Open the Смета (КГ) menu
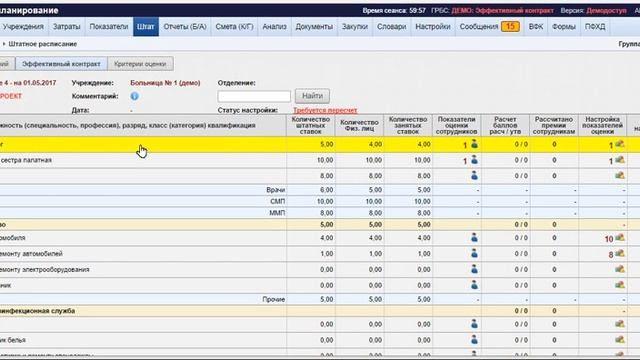 (x=234, y=27)
